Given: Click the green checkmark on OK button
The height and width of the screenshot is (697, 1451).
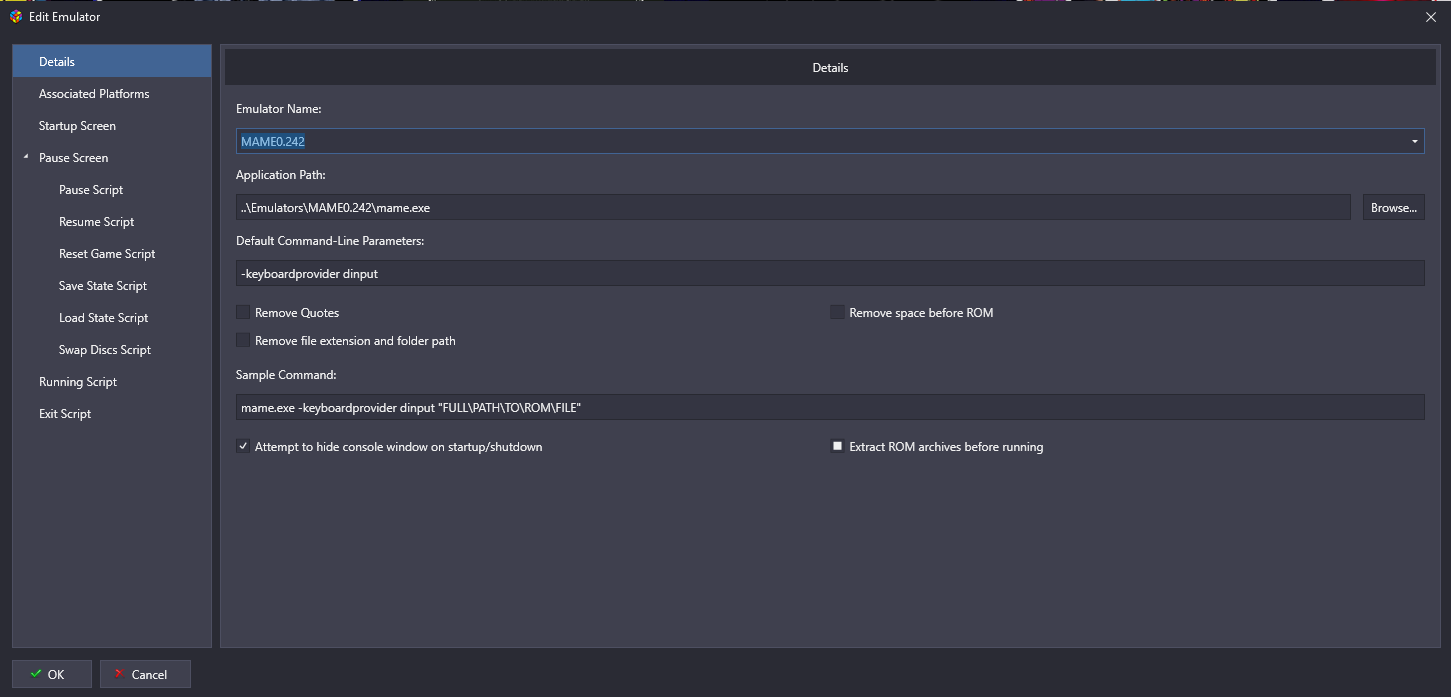Looking at the screenshot, I should coord(36,674).
